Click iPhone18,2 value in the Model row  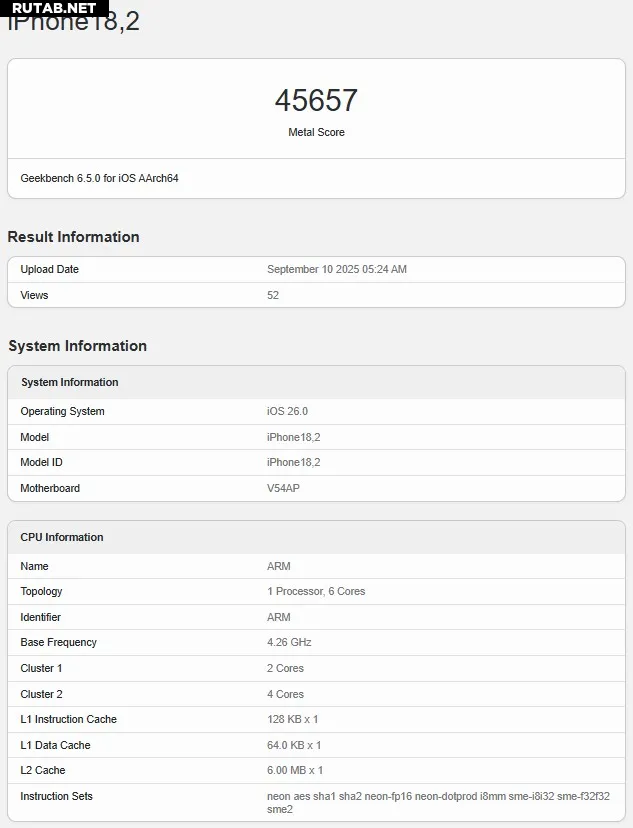point(294,437)
